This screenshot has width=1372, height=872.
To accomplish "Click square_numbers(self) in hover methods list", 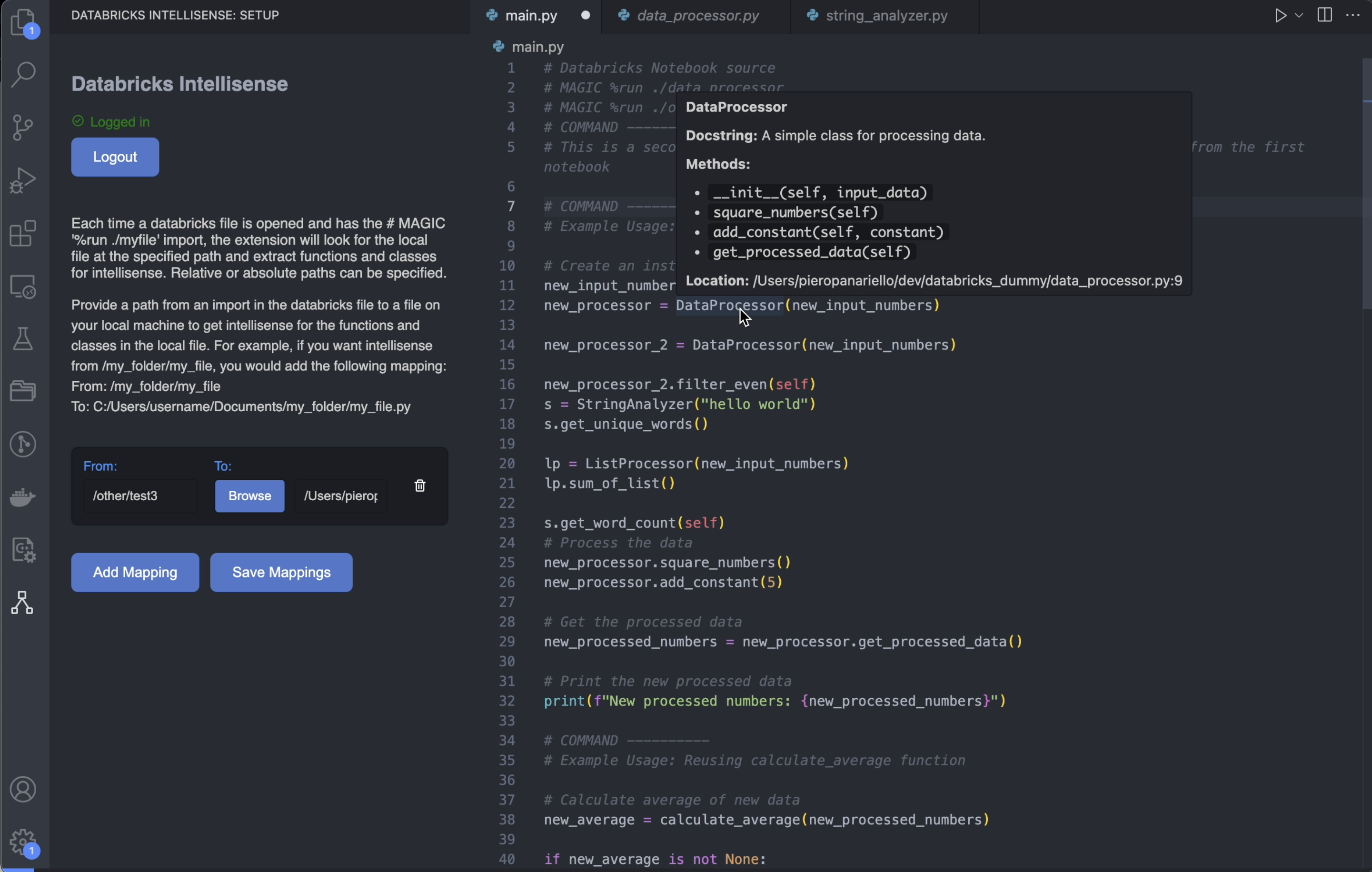I will click(x=795, y=212).
